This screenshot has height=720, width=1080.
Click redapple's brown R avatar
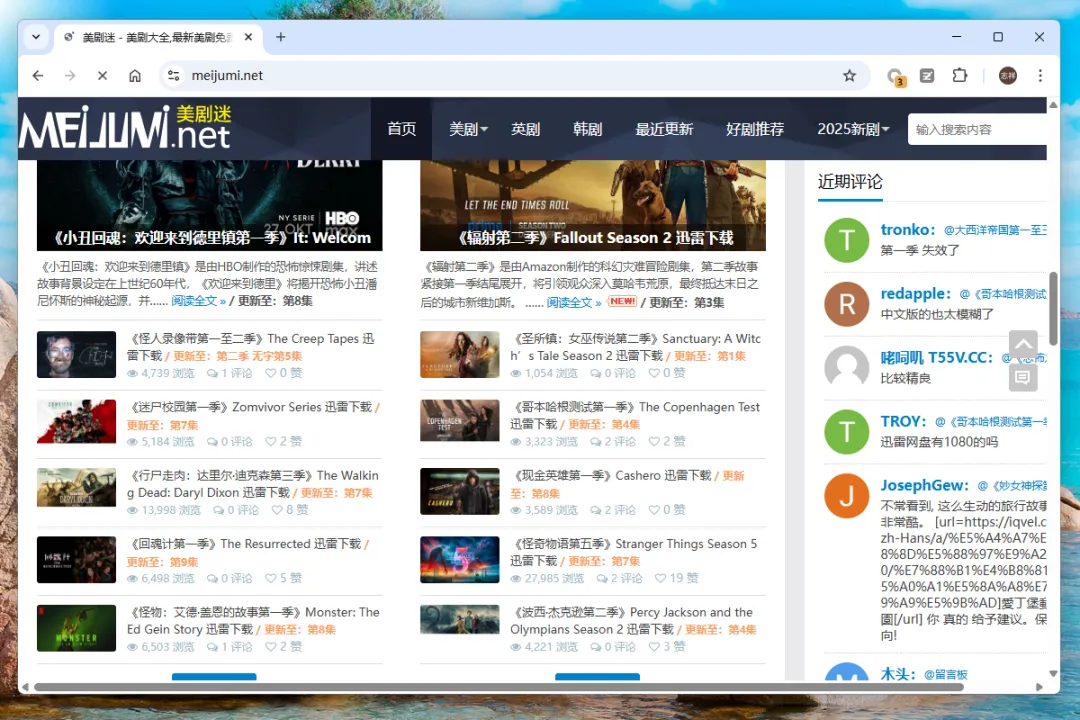pos(847,304)
